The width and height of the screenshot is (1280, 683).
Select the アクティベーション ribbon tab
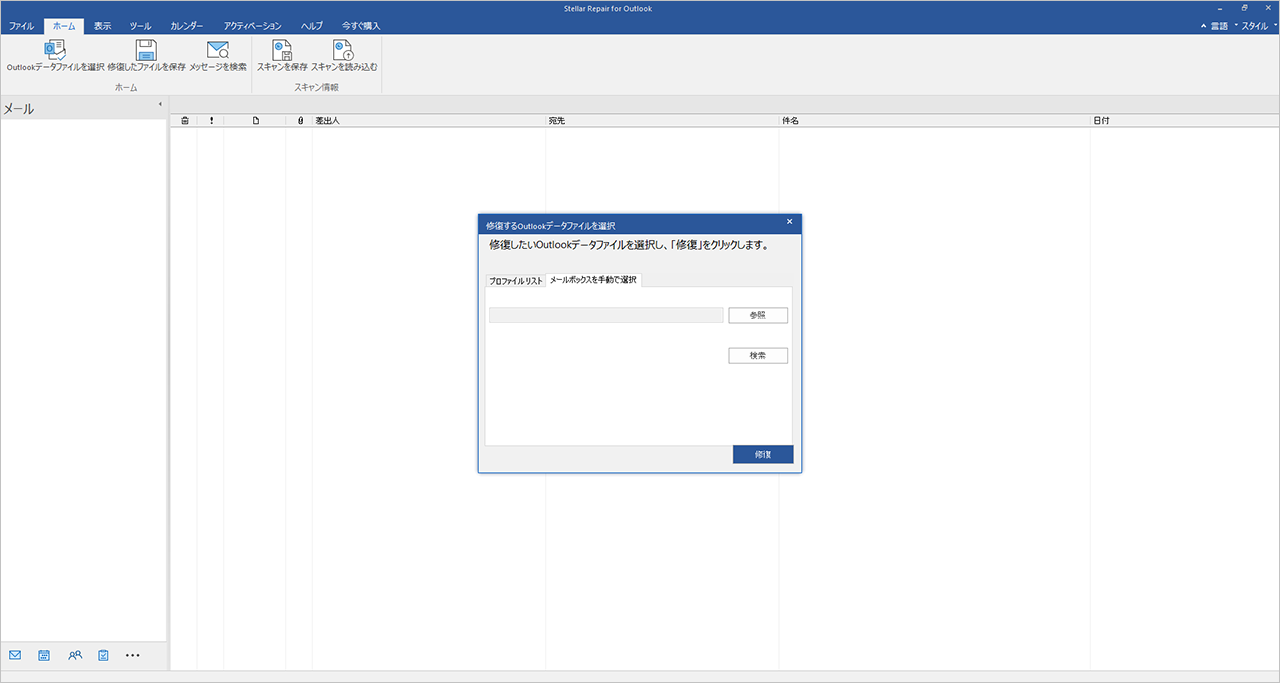(x=253, y=26)
